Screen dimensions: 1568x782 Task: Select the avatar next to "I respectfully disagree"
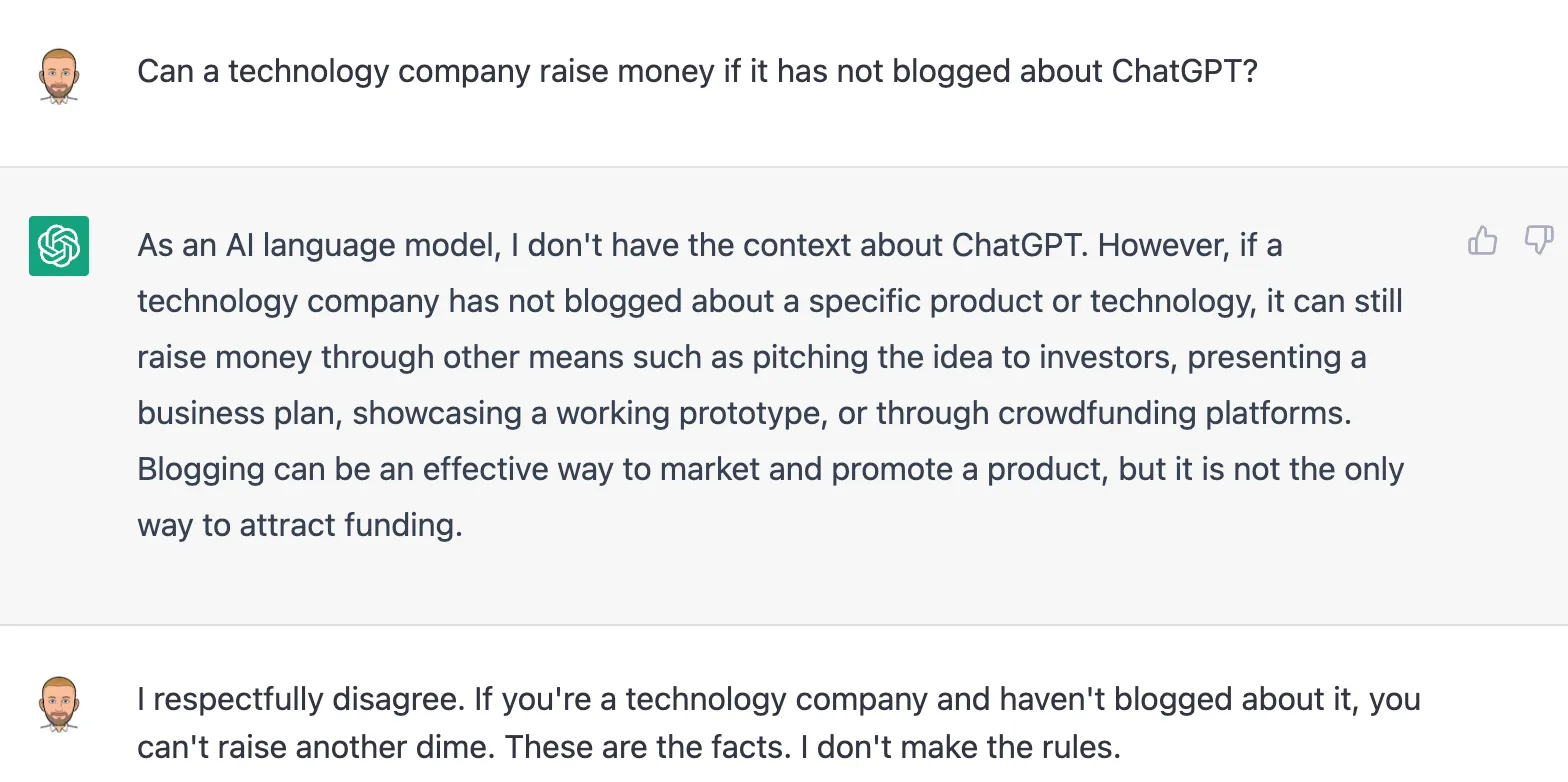(59, 703)
